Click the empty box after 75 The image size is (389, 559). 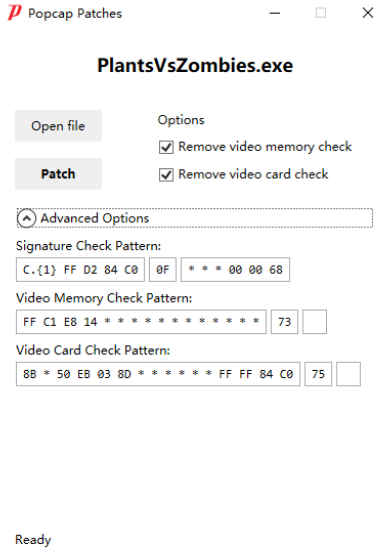[x=348, y=374]
